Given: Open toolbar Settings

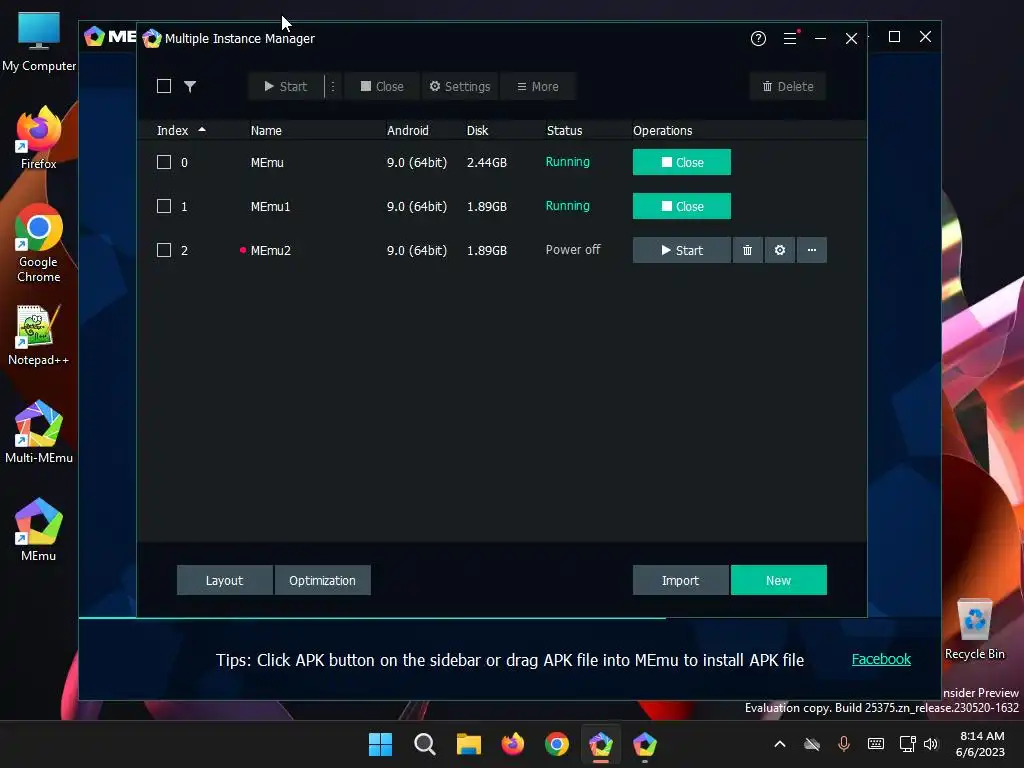Looking at the screenshot, I should (460, 86).
